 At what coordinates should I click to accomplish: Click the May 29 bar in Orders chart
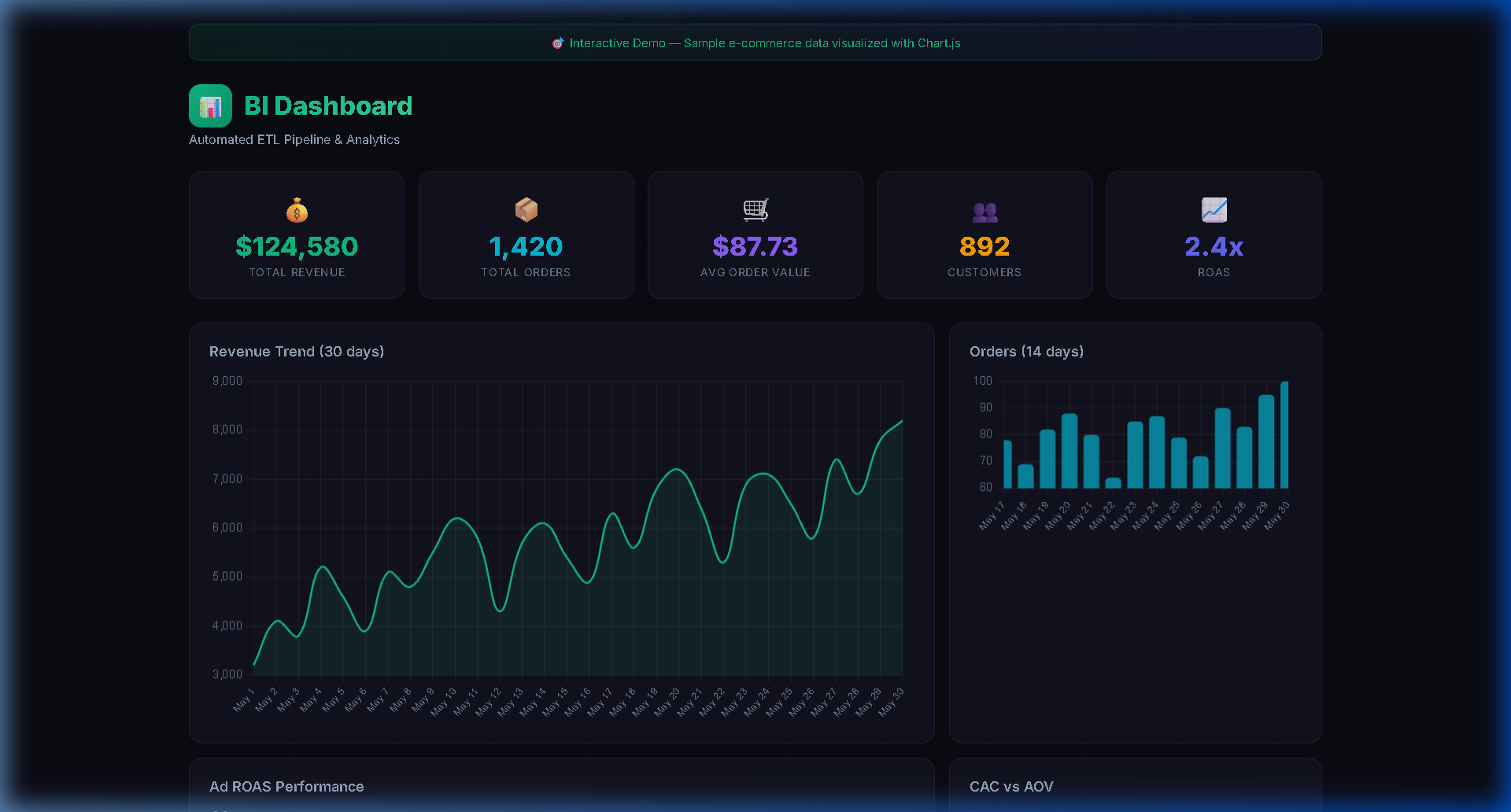(1266, 441)
